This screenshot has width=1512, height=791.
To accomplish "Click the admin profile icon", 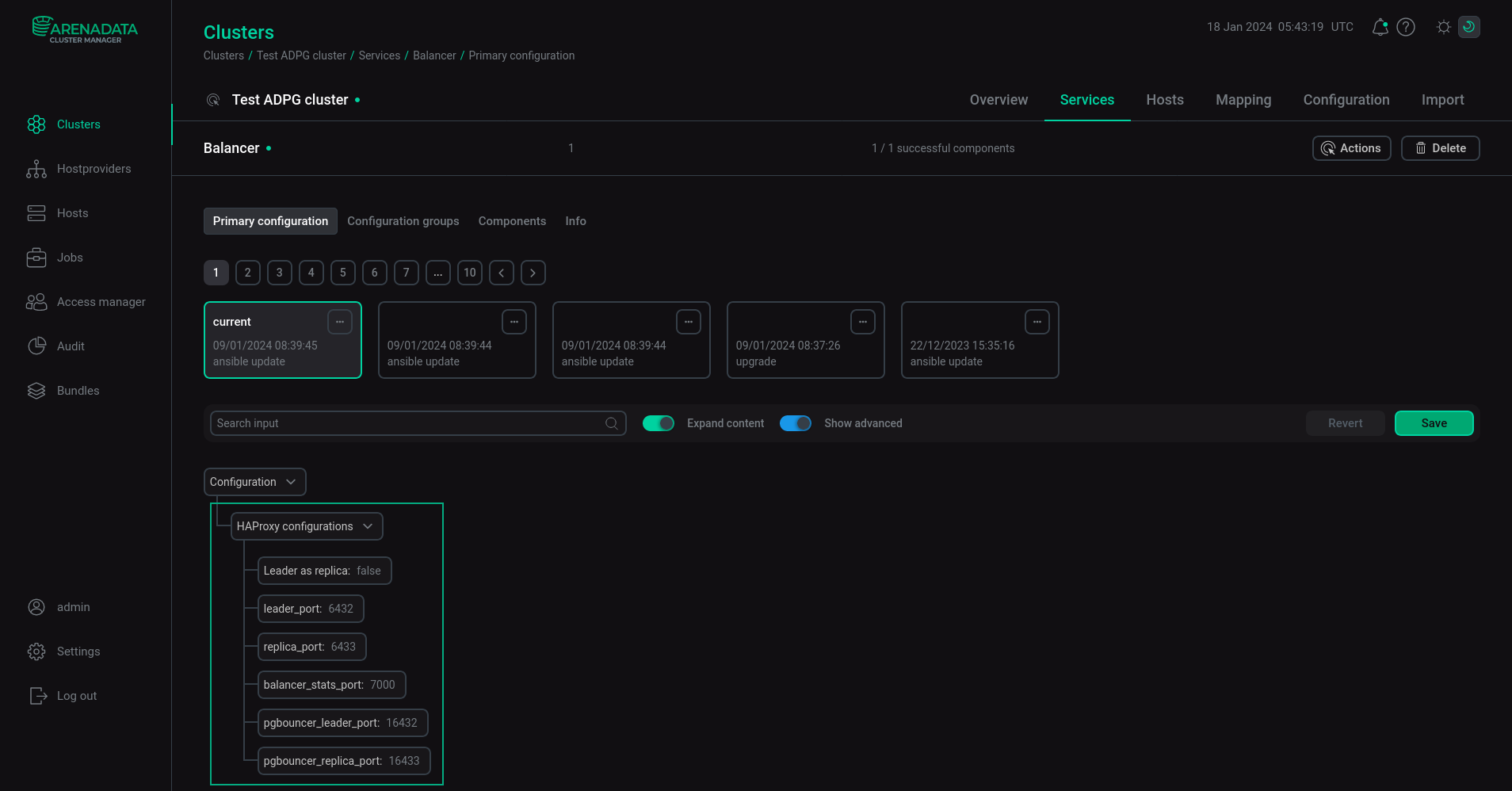I will (36, 607).
